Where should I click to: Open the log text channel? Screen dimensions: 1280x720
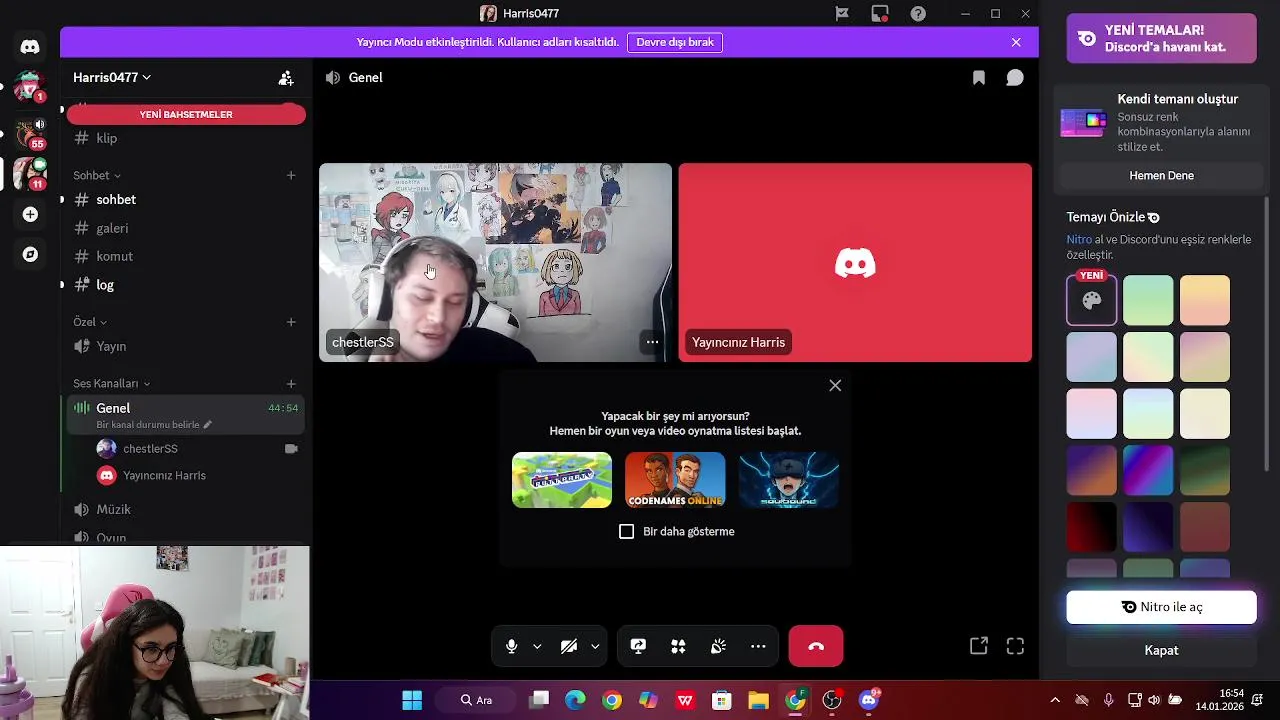[186, 285]
